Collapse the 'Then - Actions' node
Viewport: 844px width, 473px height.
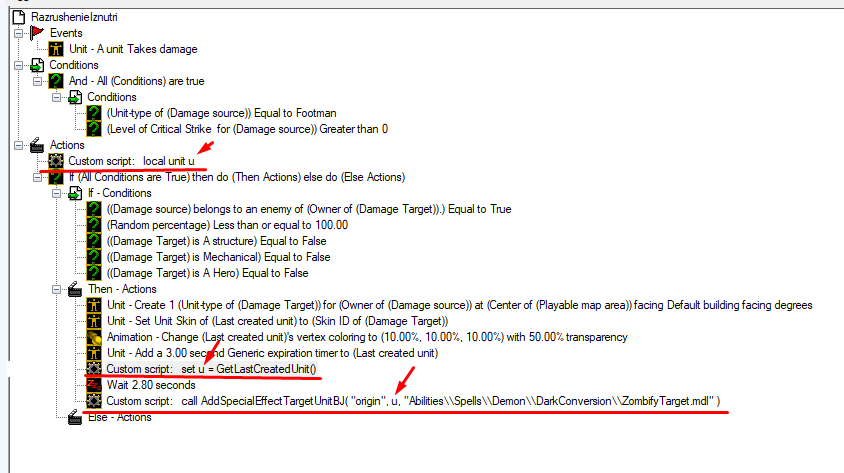57,290
